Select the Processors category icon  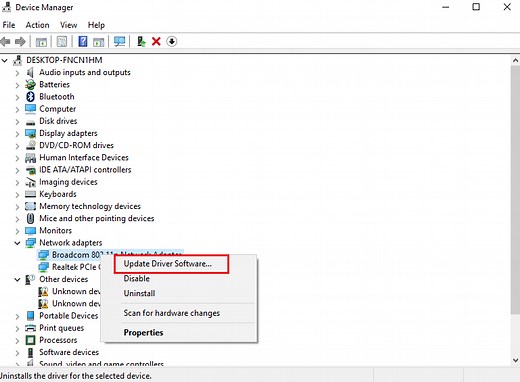30,340
